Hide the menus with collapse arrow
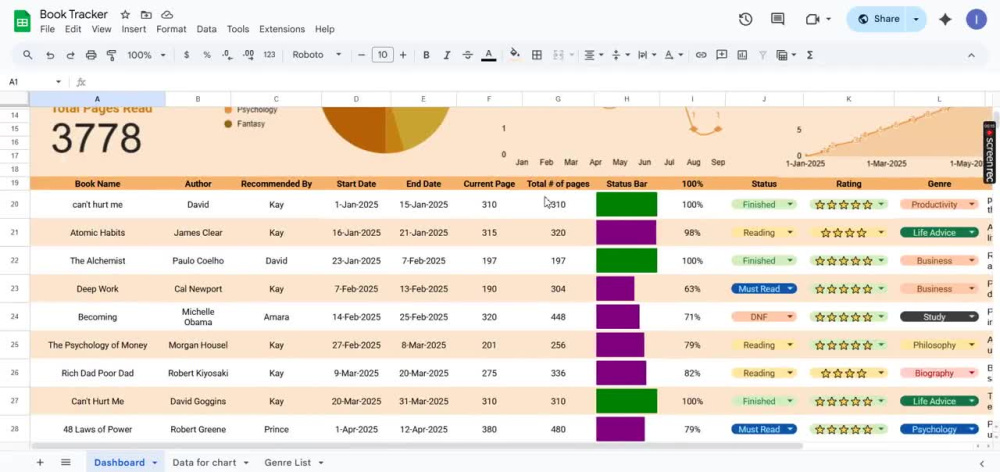 (x=971, y=55)
